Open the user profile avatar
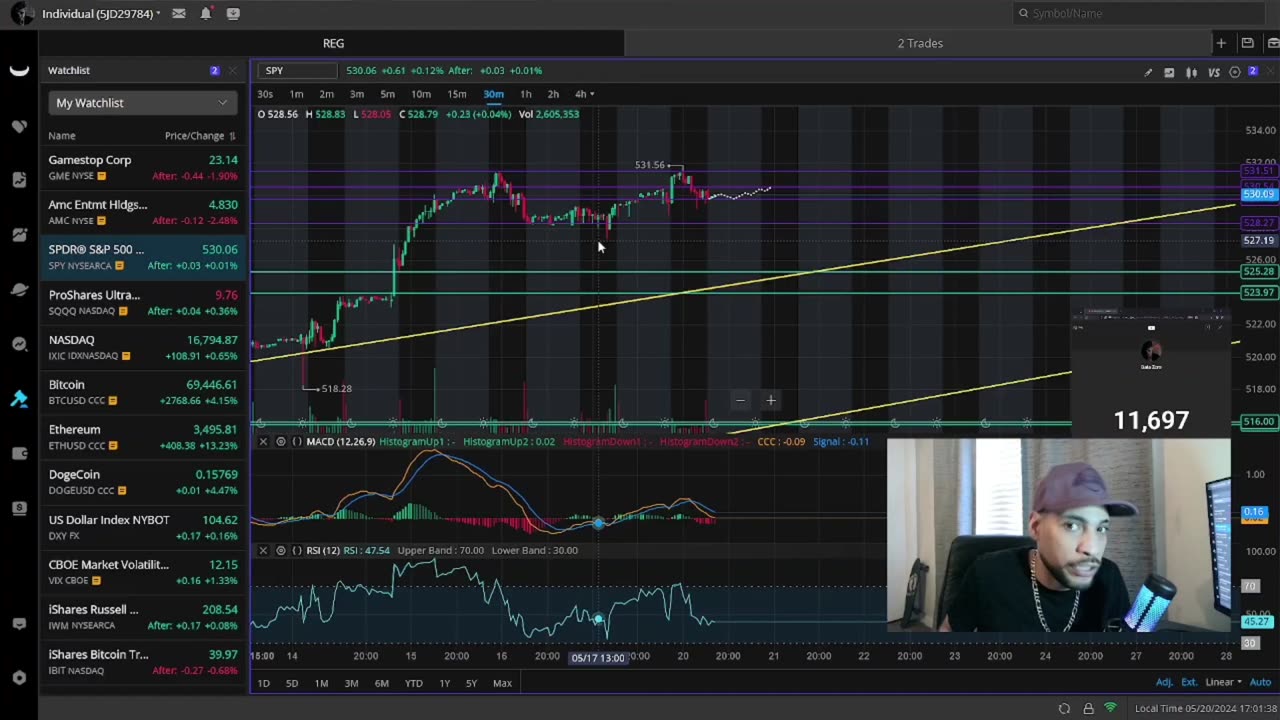The image size is (1280, 720). click(22, 13)
